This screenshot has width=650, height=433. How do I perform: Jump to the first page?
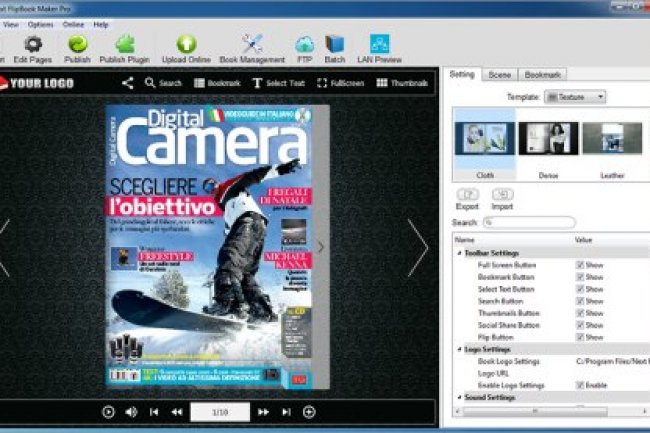pyautogui.click(x=154, y=412)
